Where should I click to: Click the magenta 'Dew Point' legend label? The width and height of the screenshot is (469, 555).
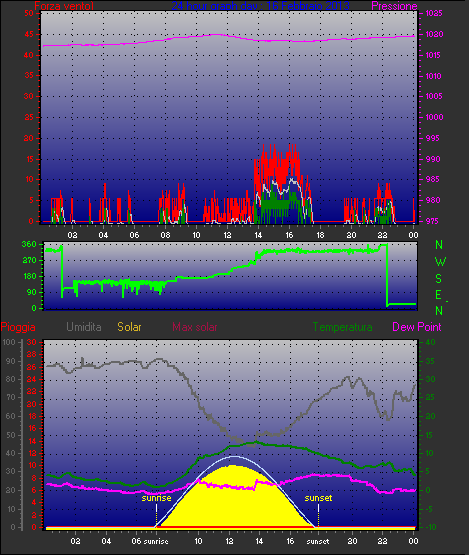click(x=417, y=327)
